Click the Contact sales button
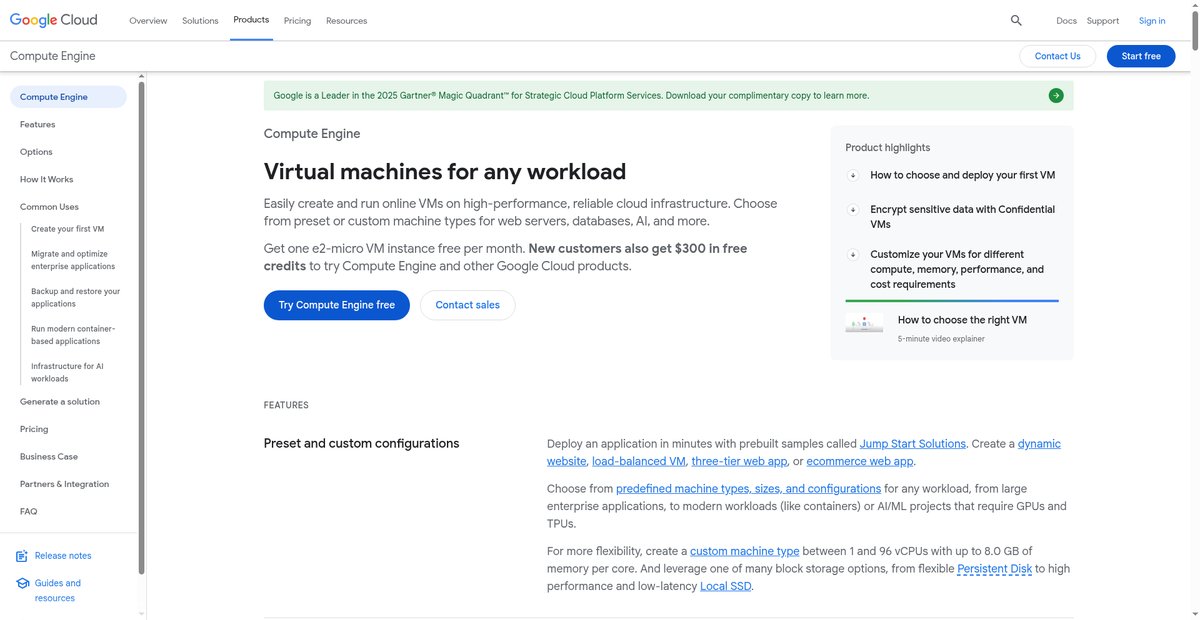Screen dimensions: 1200x620 pyautogui.click(x=467, y=305)
